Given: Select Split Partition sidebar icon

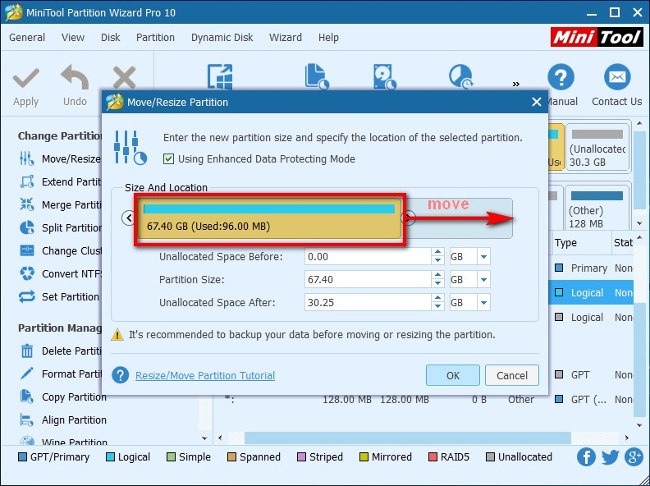Looking at the screenshot, I should click(x=27, y=228).
